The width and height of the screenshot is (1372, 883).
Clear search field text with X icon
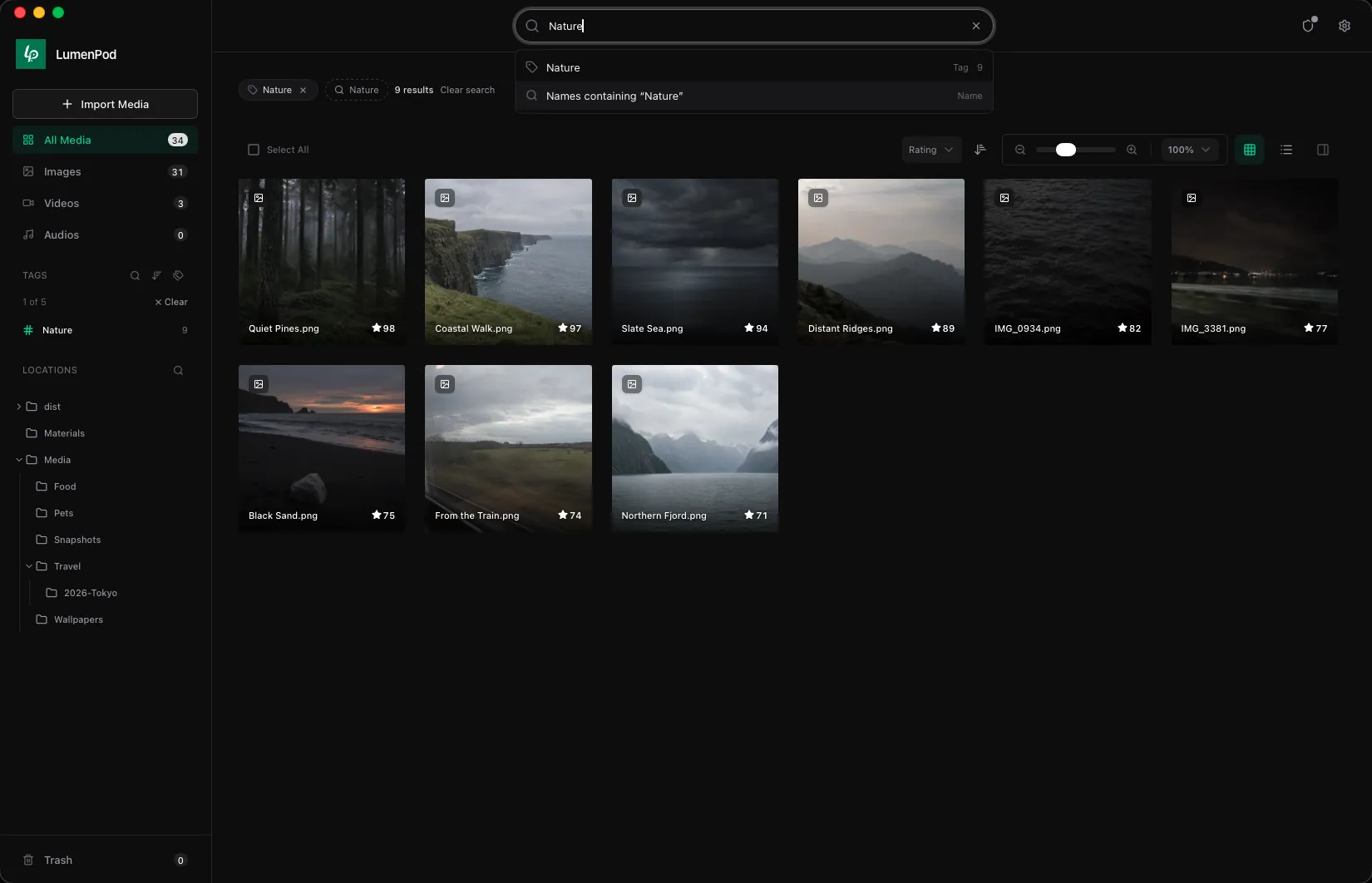click(976, 26)
